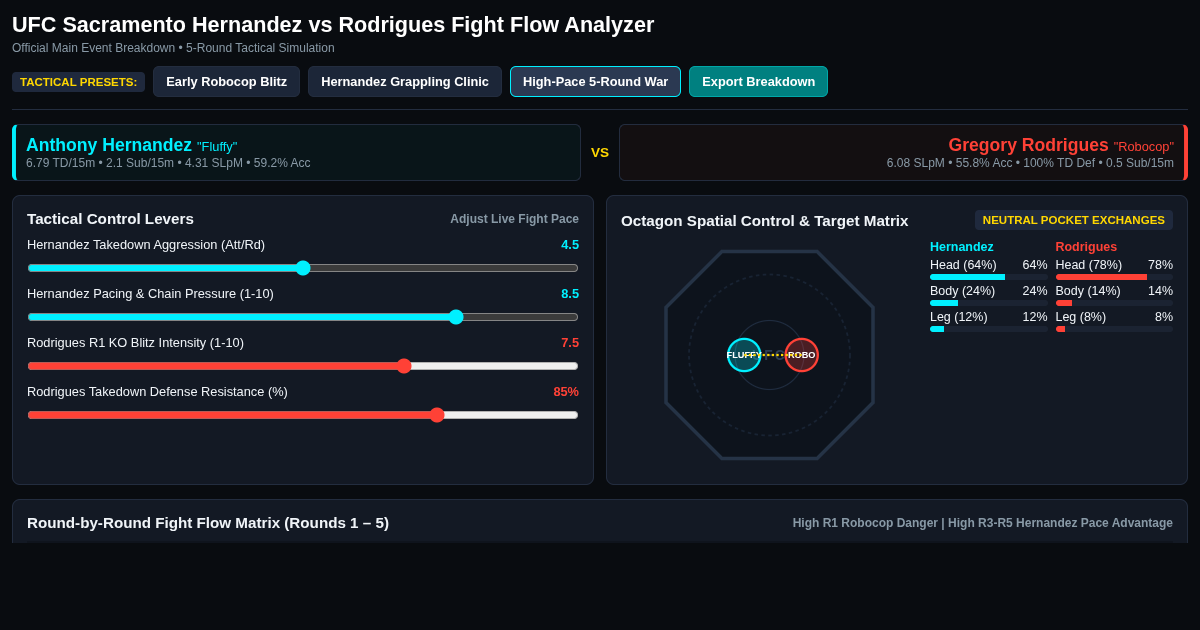Click the NEUTRAL POCKET EXCHANGES badge
The height and width of the screenshot is (630, 1200).
pyautogui.click(x=1074, y=220)
